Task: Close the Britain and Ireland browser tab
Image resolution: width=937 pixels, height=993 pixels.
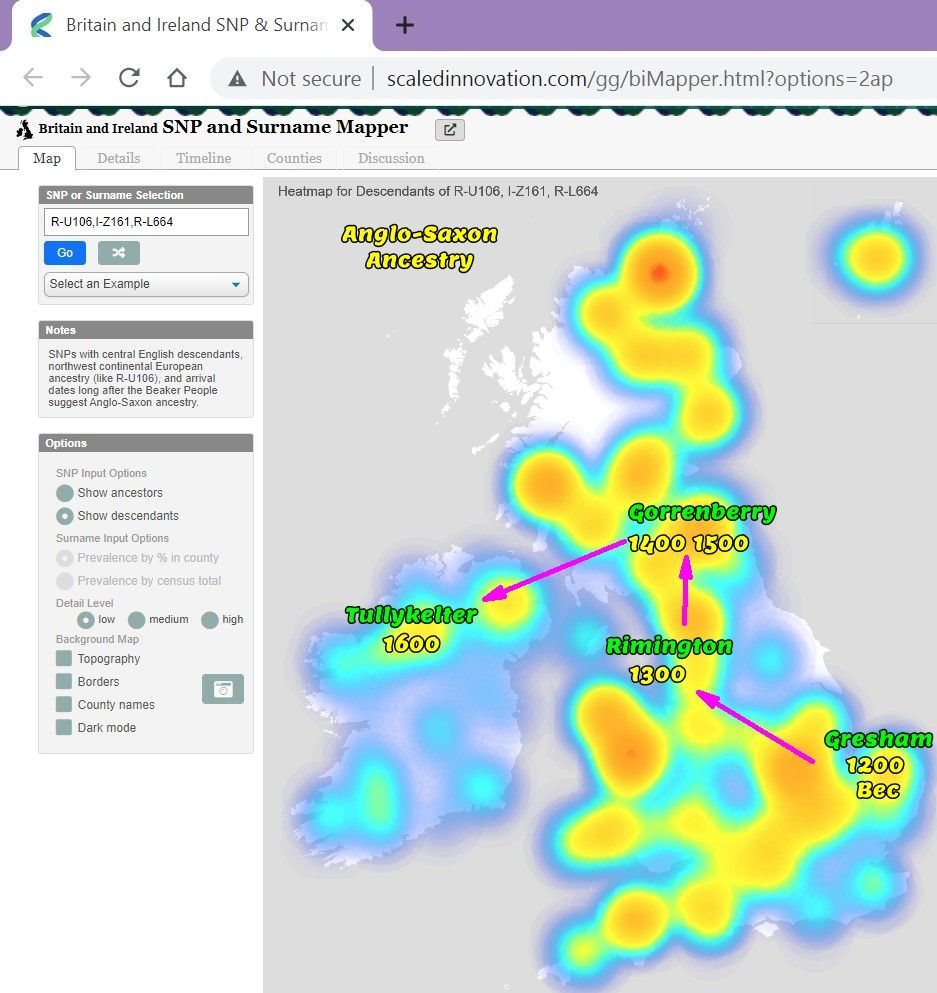Action: tap(348, 25)
